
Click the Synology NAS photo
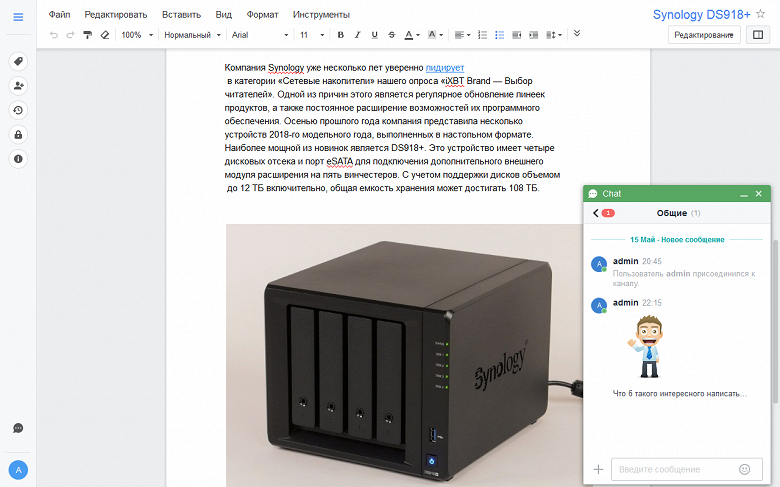pyautogui.click(x=404, y=355)
